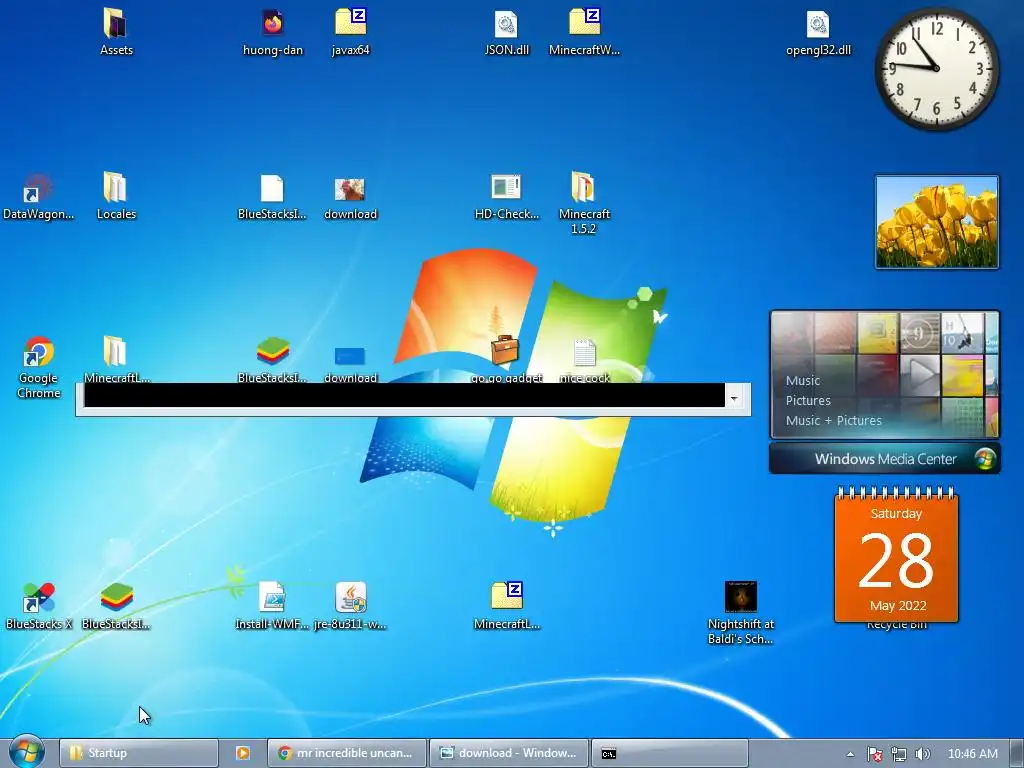Select Music in the Media Center gadget

tap(803, 380)
